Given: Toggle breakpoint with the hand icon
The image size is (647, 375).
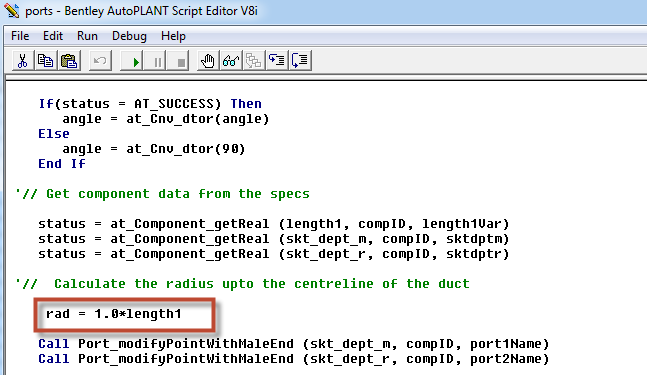Looking at the screenshot, I should (x=208, y=61).
